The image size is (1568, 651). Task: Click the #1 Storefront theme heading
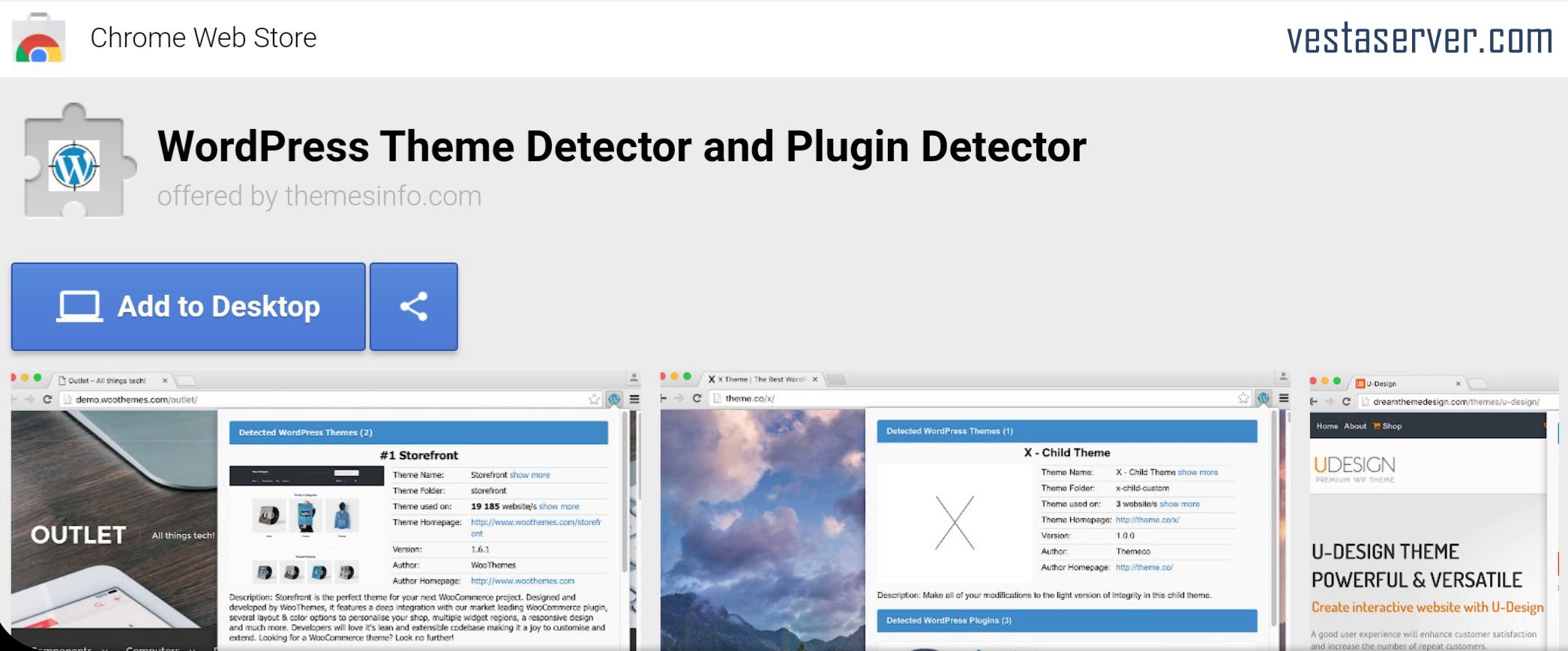pyautogui.click(x=418, y=455)
